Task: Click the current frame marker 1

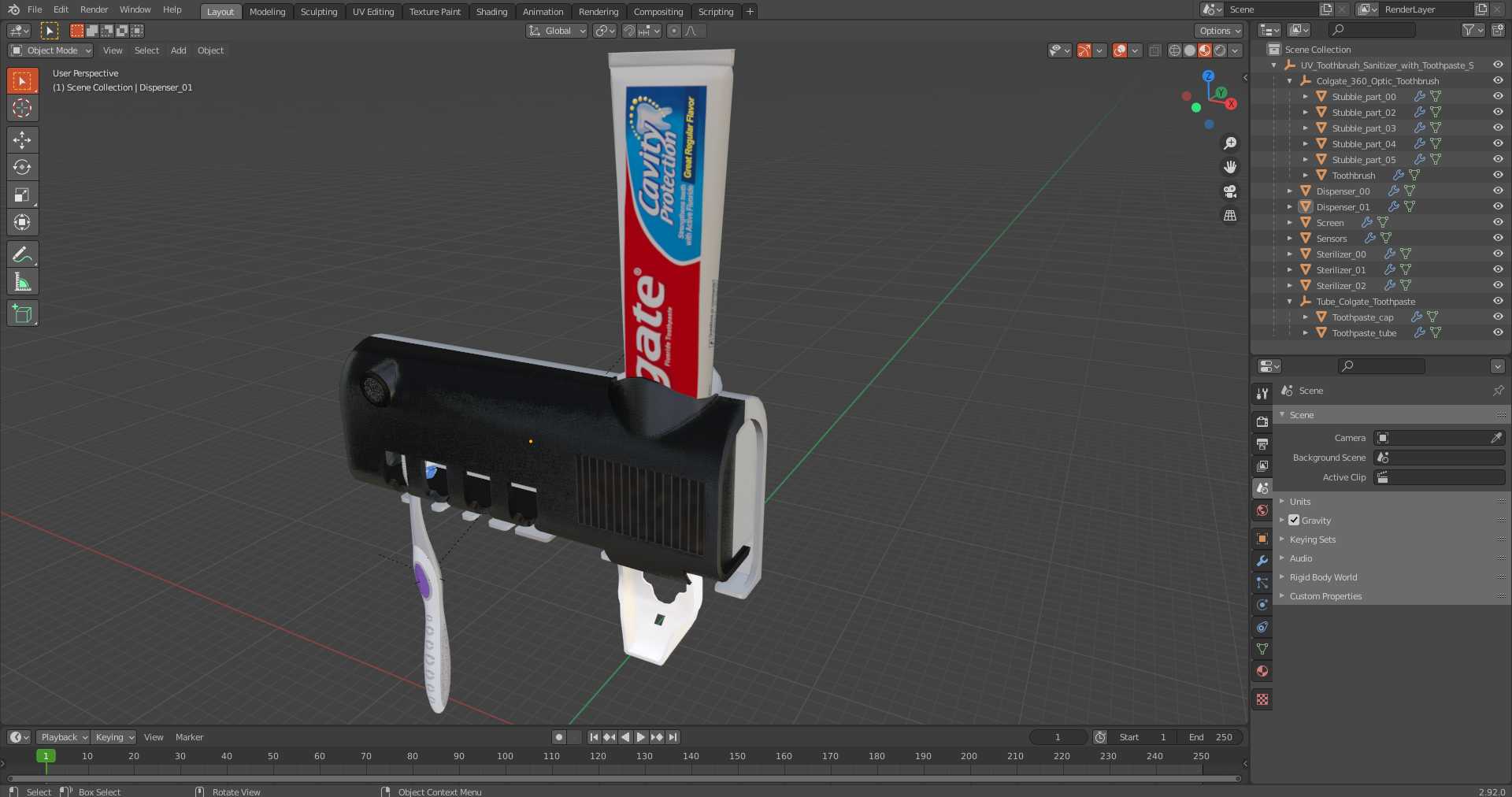Action: coord(46,756)
